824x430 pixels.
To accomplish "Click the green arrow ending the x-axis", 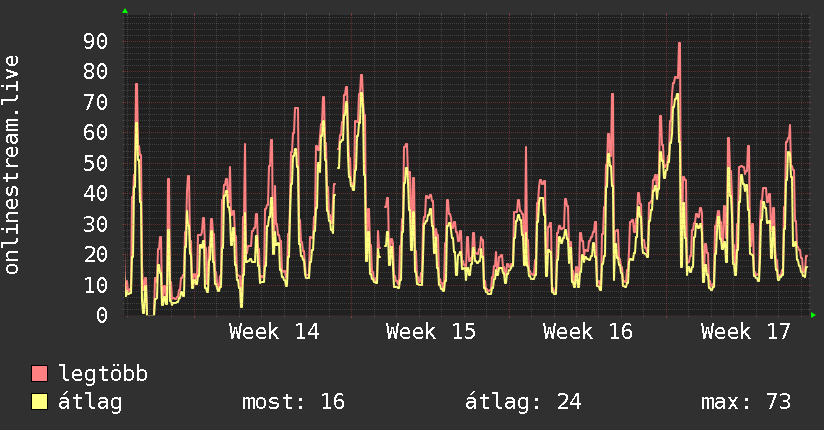I will [x=813, y=315].
